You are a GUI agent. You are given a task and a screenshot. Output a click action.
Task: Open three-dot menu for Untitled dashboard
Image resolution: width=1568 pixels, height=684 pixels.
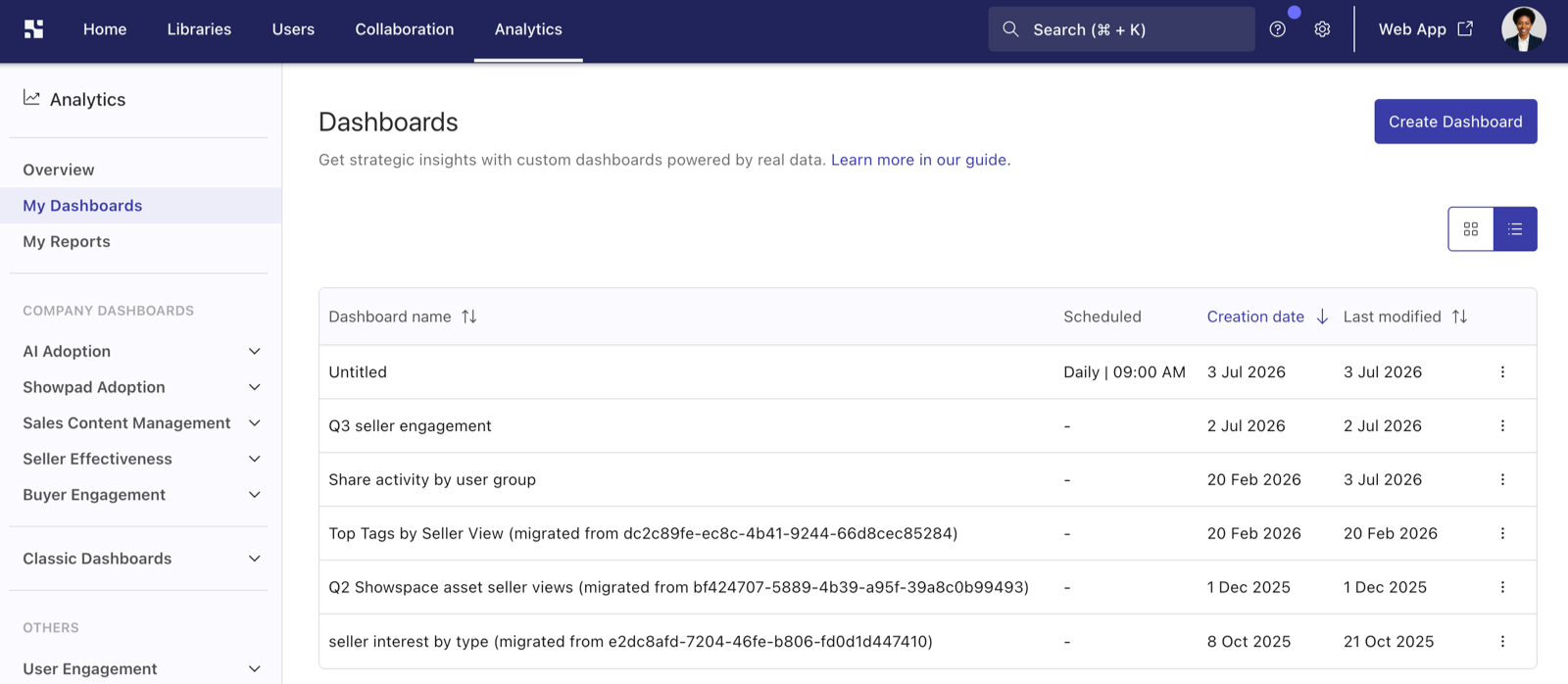tap(1502, 372)
